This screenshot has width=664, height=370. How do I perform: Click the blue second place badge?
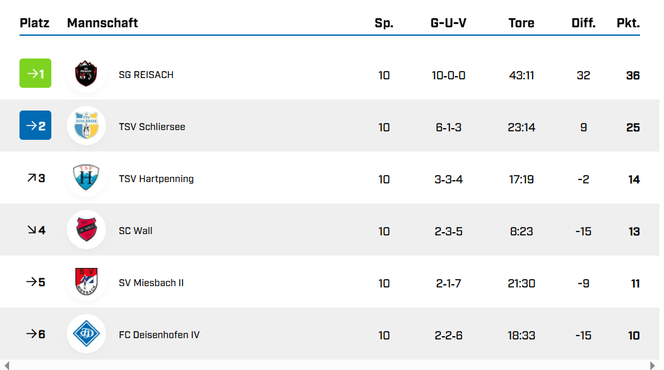coord(35,125)
